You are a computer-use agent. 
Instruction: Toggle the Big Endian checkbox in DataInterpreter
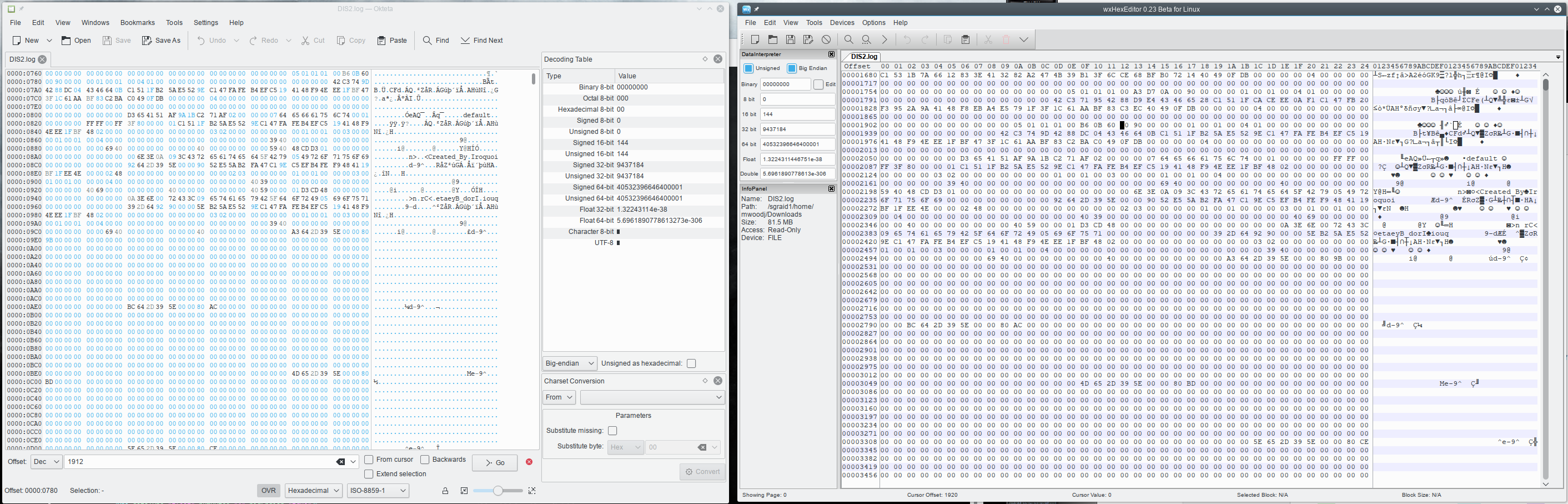point(791,68)
